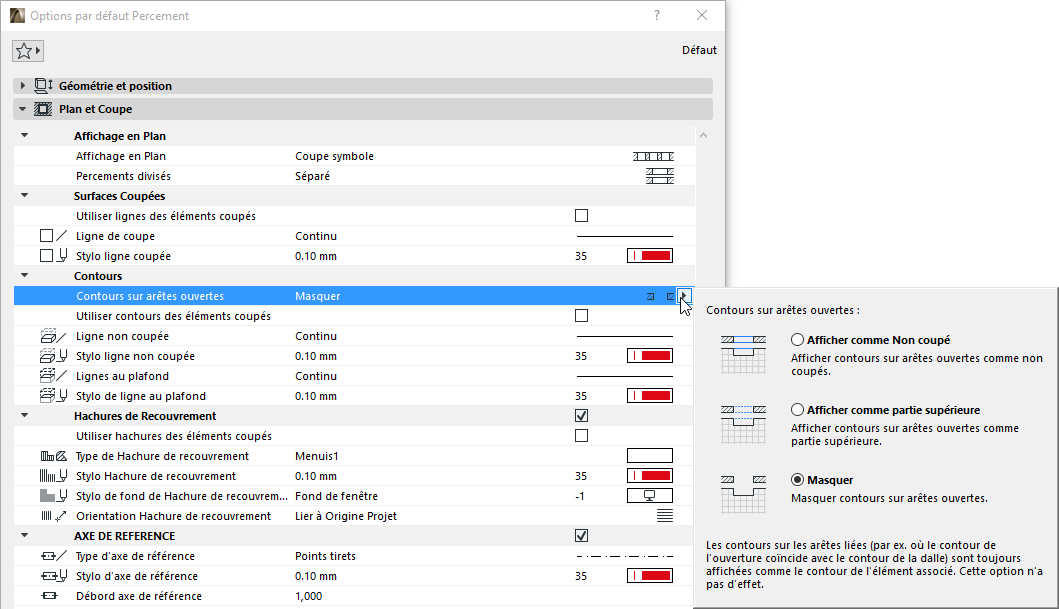1059x609 pixels.
Task: Click the first contour icon in highlighted row
Action: [650, 296]
